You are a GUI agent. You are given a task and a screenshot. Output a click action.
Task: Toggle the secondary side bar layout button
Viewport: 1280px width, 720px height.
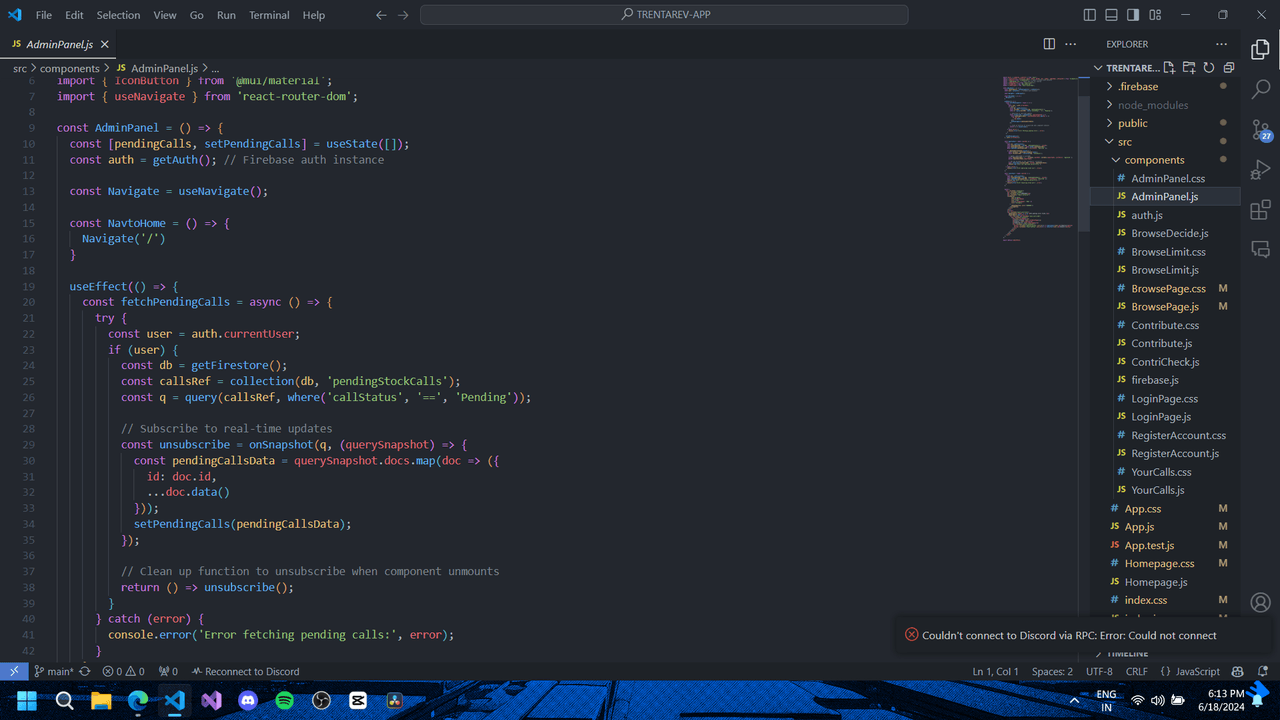1133,15
